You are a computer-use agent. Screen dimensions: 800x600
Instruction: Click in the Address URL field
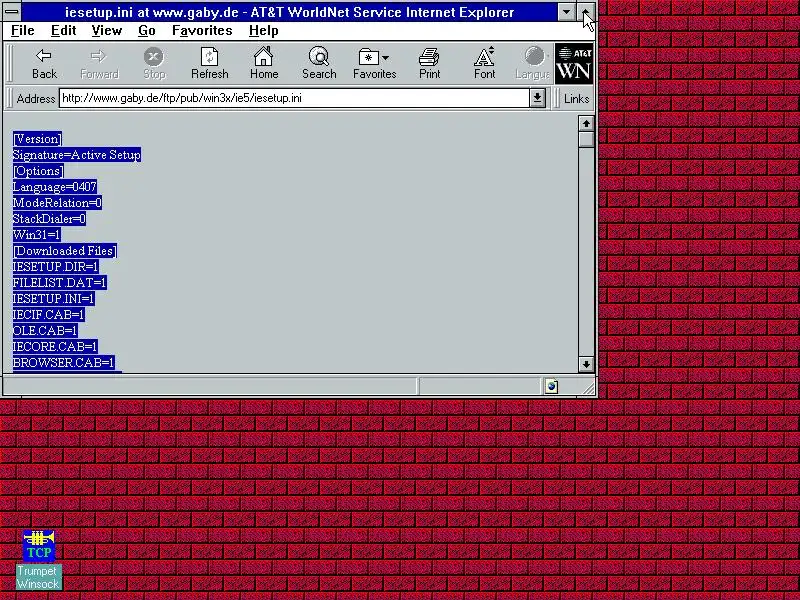pyautogui.click(x=294, y=98)
